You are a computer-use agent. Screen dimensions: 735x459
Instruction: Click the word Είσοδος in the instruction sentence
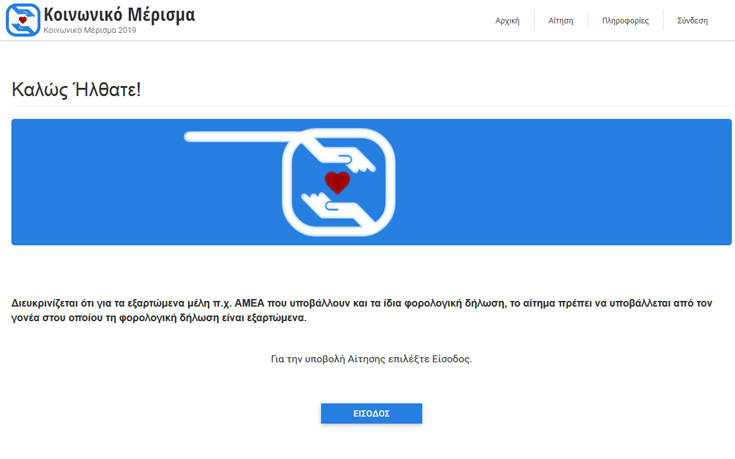pos(449,358)
